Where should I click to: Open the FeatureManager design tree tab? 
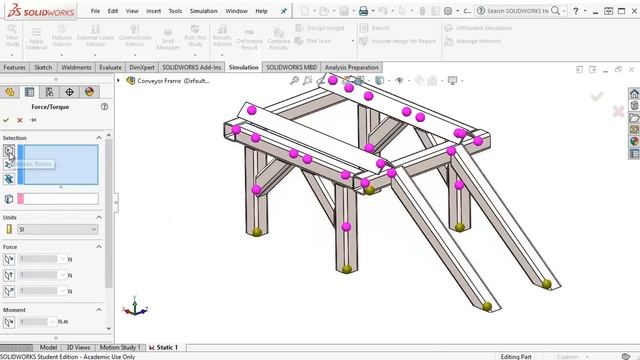(10, 92)
